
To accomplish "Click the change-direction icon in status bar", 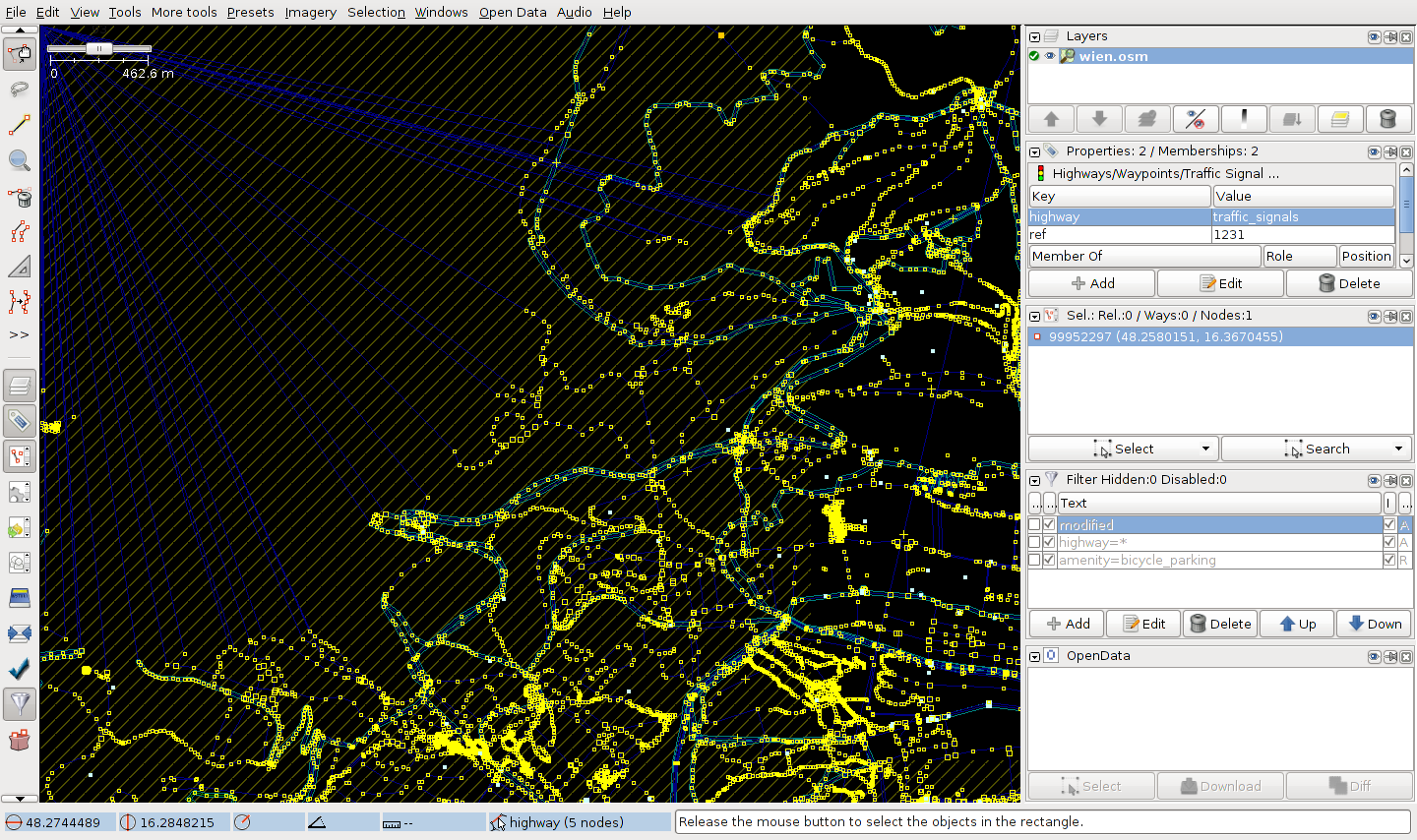I will click(242, 822).
